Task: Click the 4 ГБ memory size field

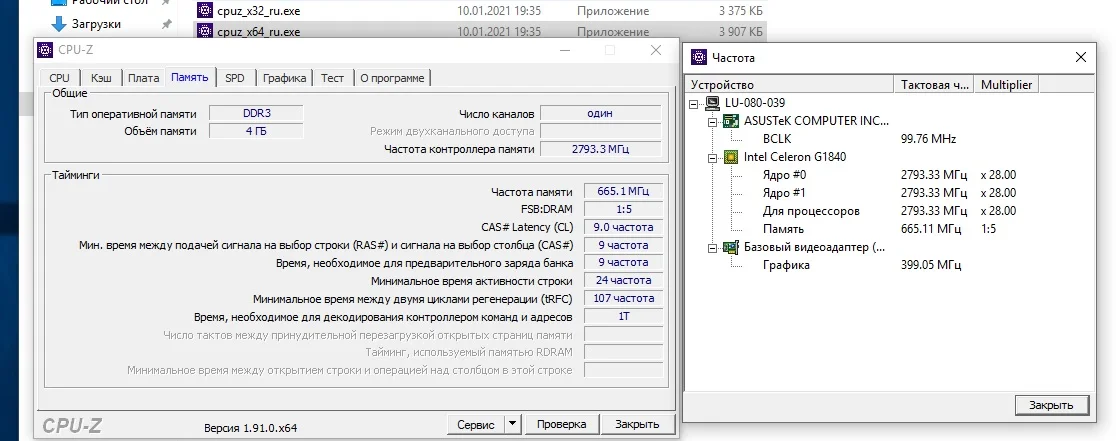Action: click(x=256, y=131)
